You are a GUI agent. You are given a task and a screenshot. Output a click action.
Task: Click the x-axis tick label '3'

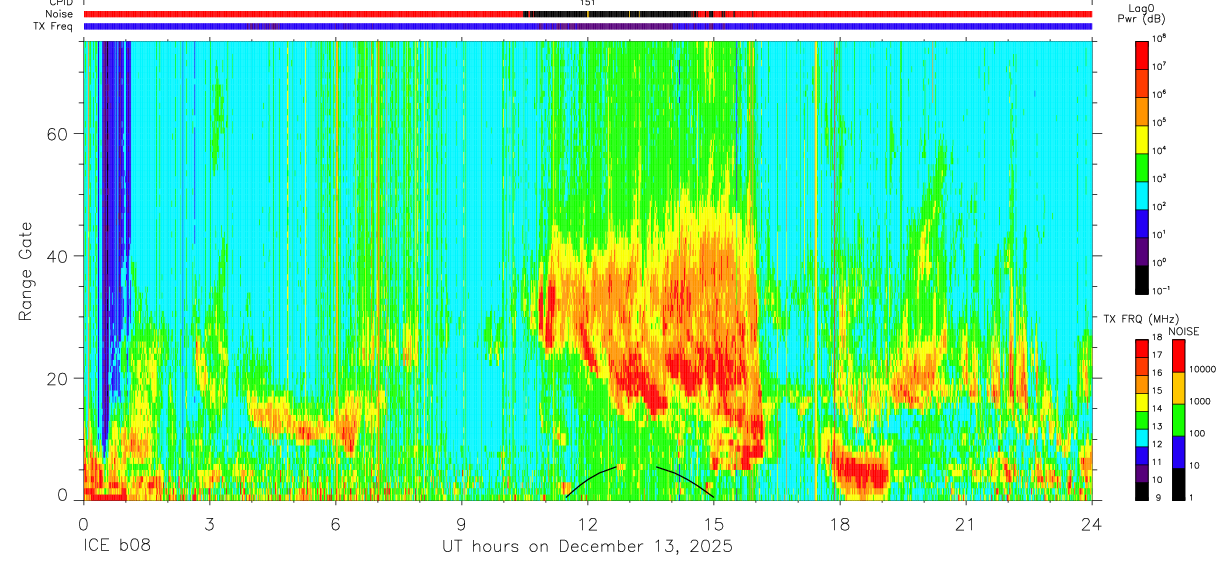209,524
